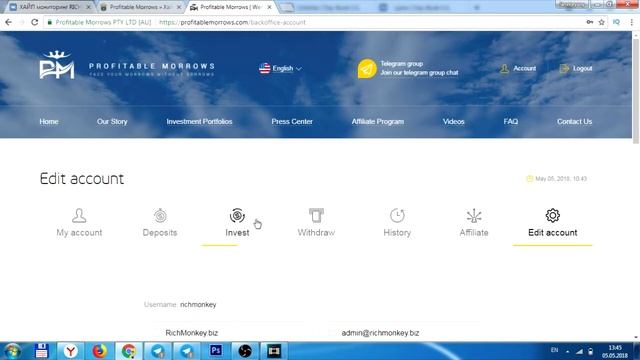Click the Account person icon in header
Image resolution: width=640 pixels, height=360 pixels.
[504, 69]
